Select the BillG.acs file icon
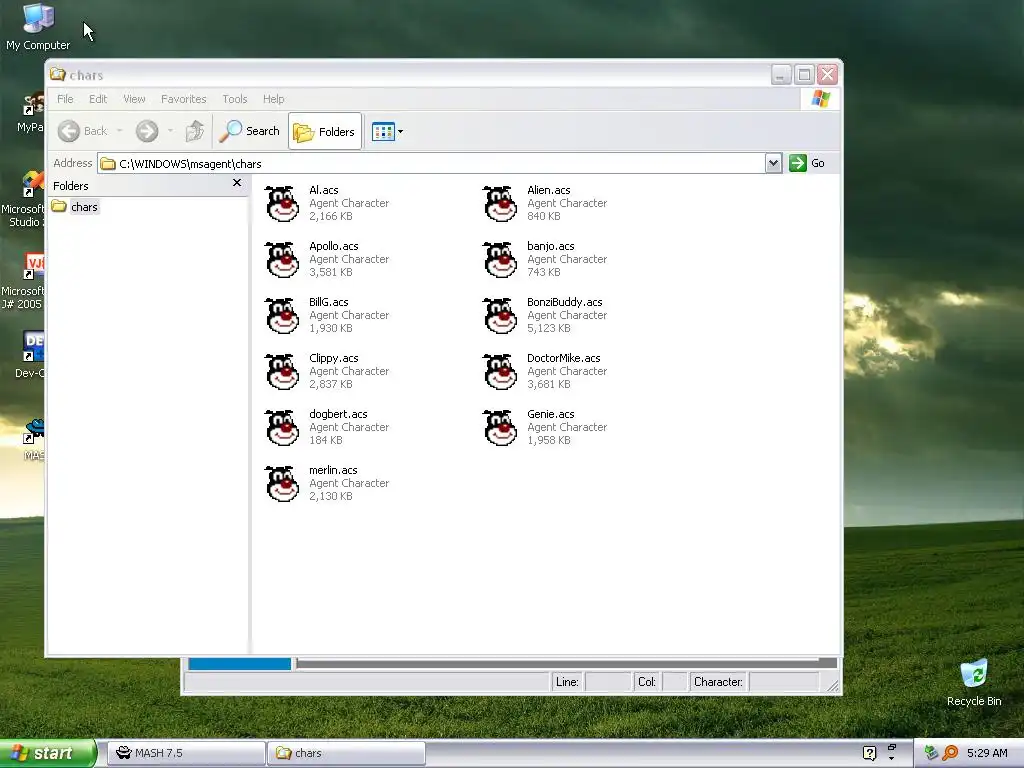Screen dimensions: 1024x768 tap(282, 316)
